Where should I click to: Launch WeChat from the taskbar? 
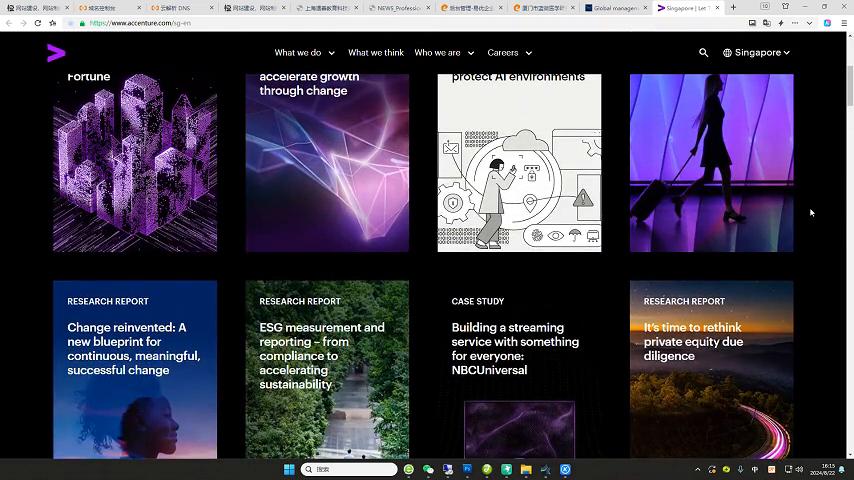coord(428,469)
